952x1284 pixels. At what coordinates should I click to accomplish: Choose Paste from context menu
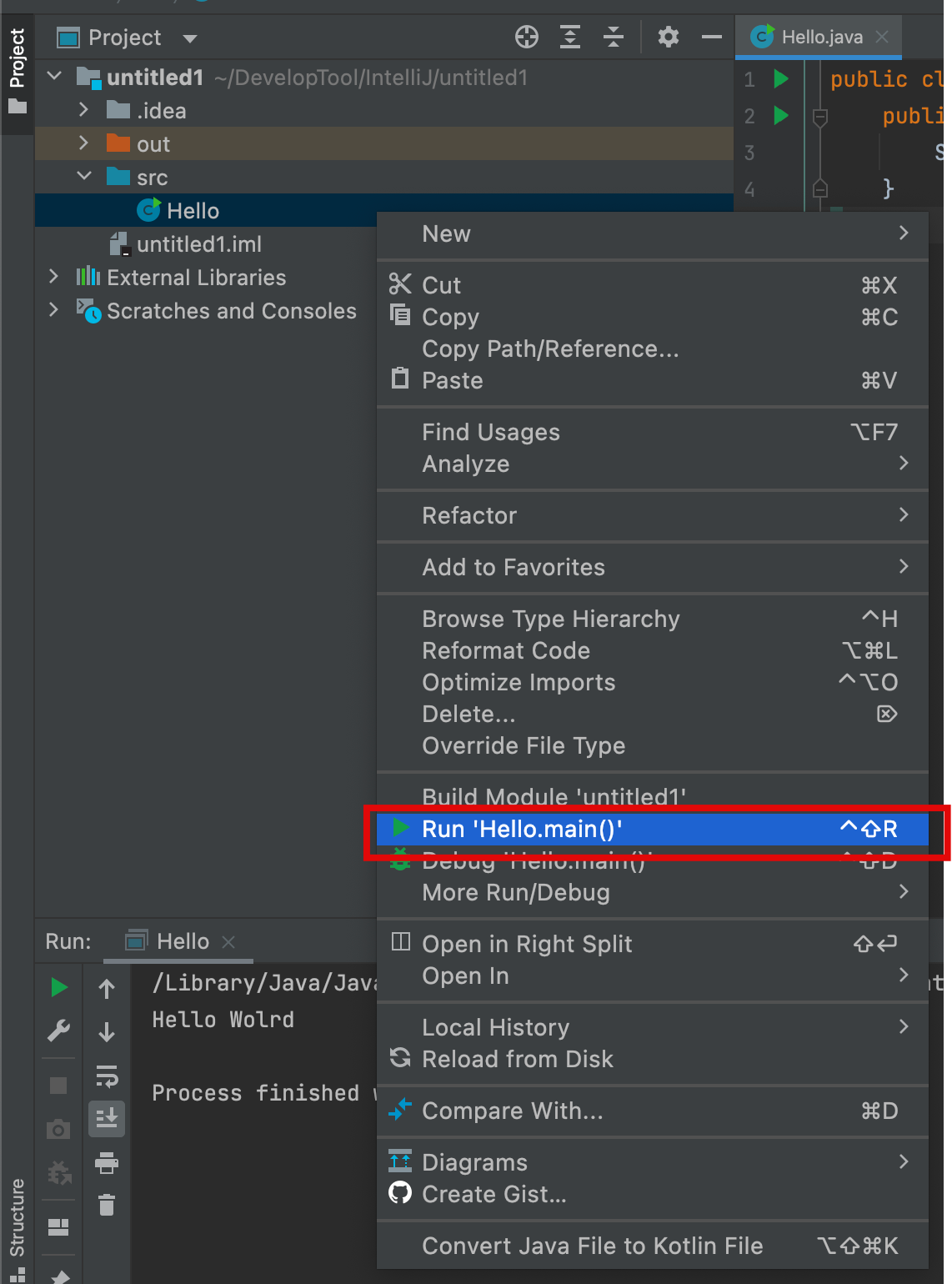(x=653, y=380)
